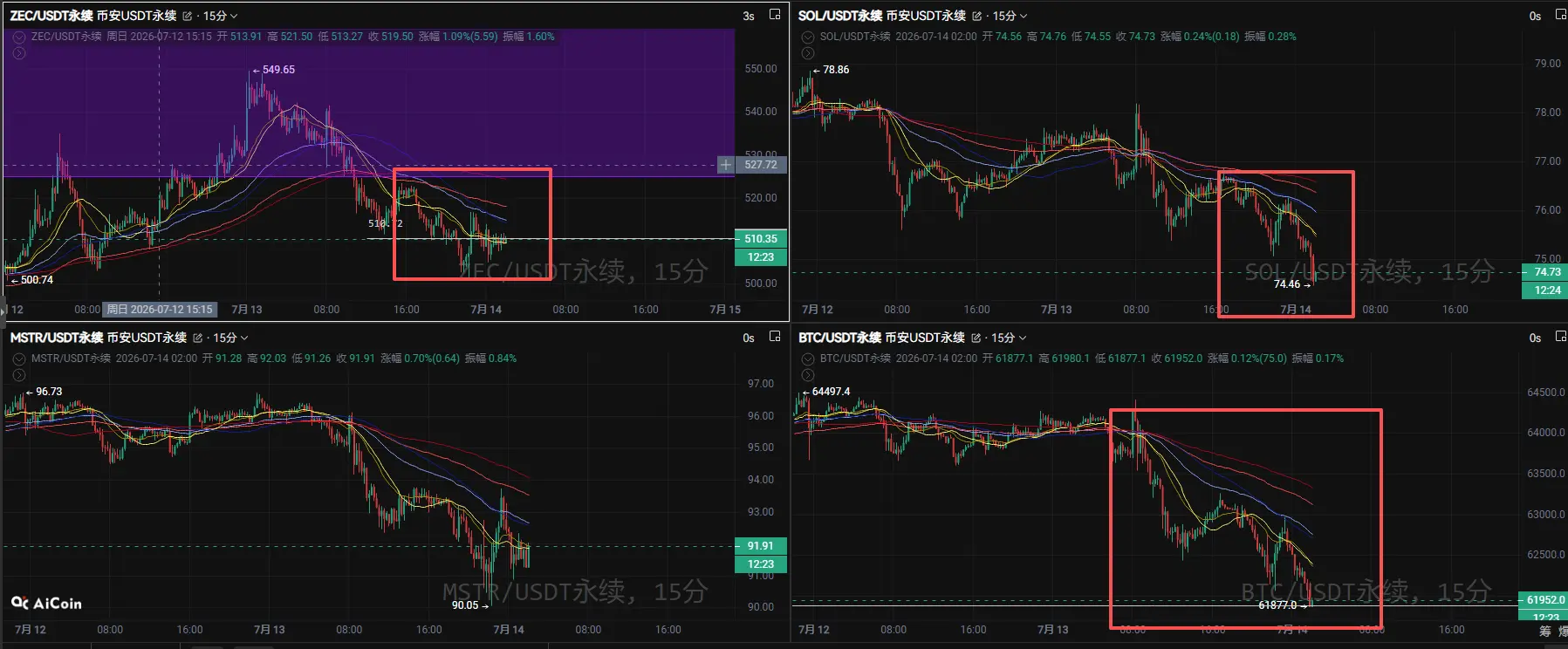1568x649 pixels.
Task: Maximize the BTC/USDT chart panel
Action: (x=1561, y=337)
